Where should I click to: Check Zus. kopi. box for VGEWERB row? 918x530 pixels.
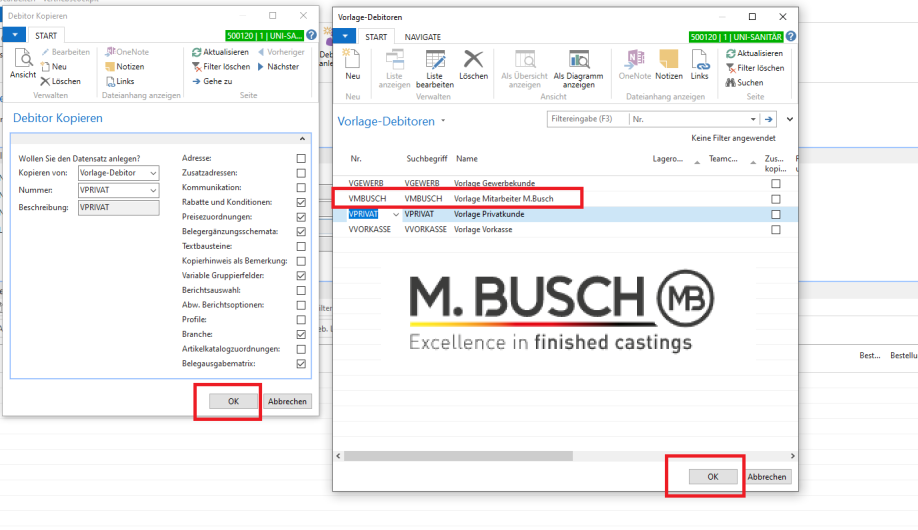776,183
